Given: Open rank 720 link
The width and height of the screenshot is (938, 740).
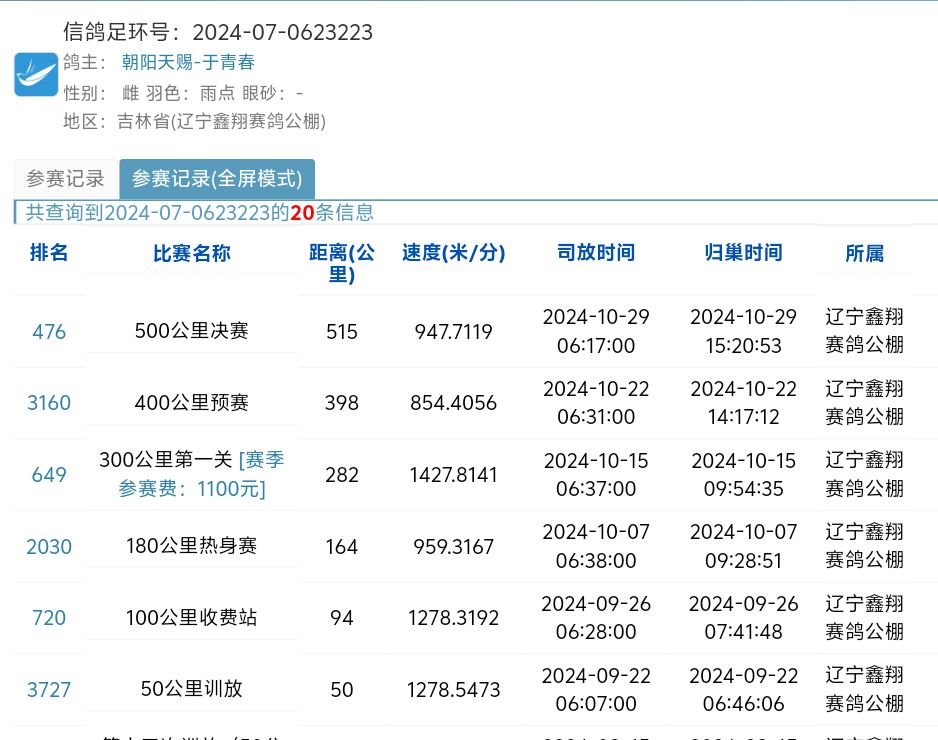Looking at the screenshot, I should coord(49,618).
